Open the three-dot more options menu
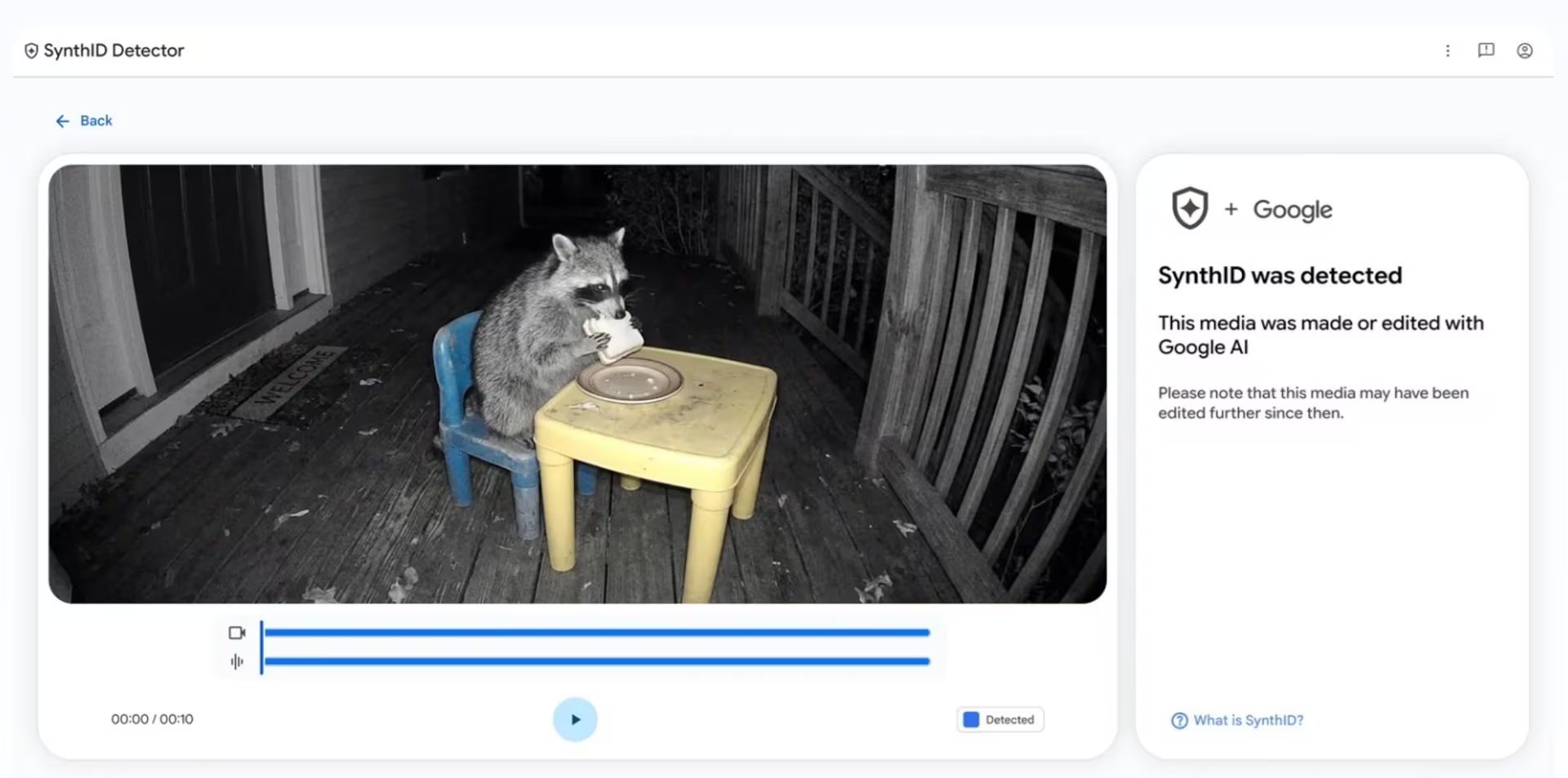This screenshot has width=1568, height=778. (x=1447, y=51)
